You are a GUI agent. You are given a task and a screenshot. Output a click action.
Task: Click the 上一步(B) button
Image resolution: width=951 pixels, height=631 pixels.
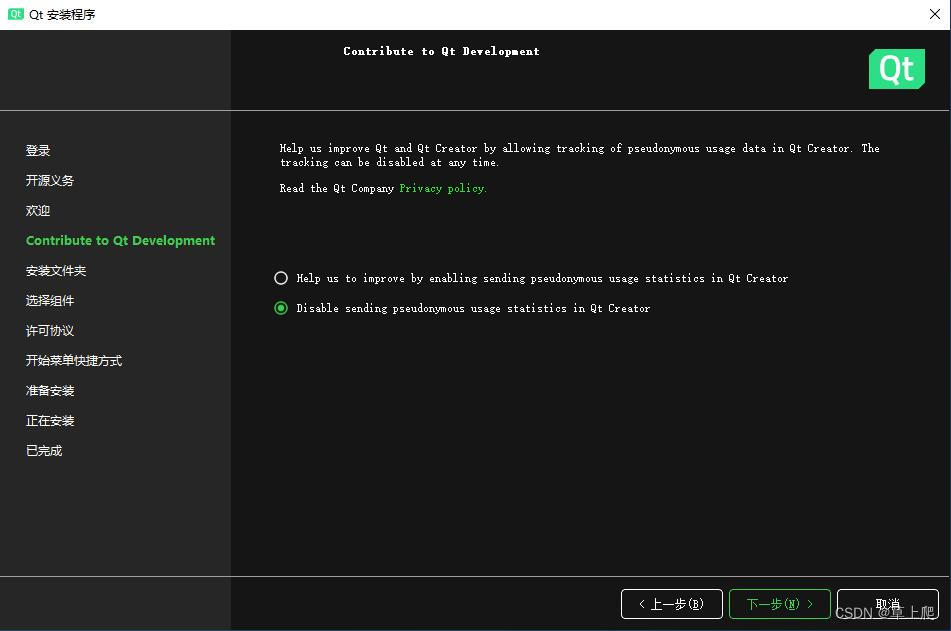tap(671, 604)
